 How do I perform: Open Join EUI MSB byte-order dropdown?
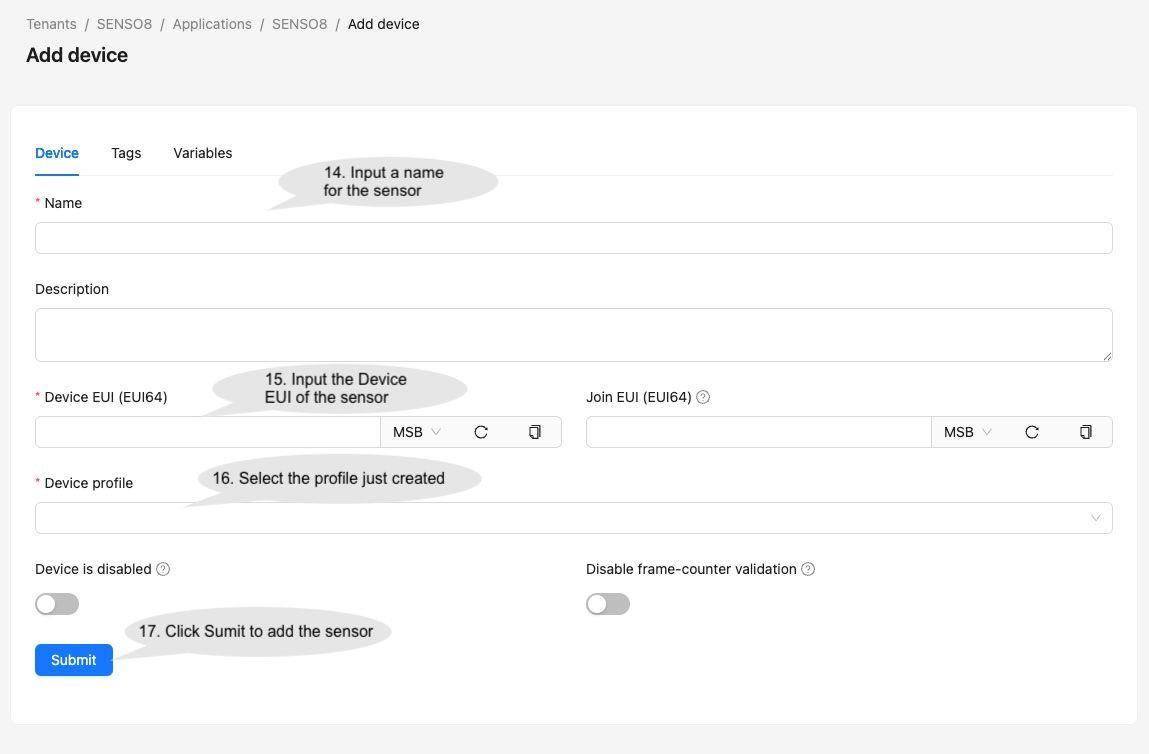click(x=968, y=432)
